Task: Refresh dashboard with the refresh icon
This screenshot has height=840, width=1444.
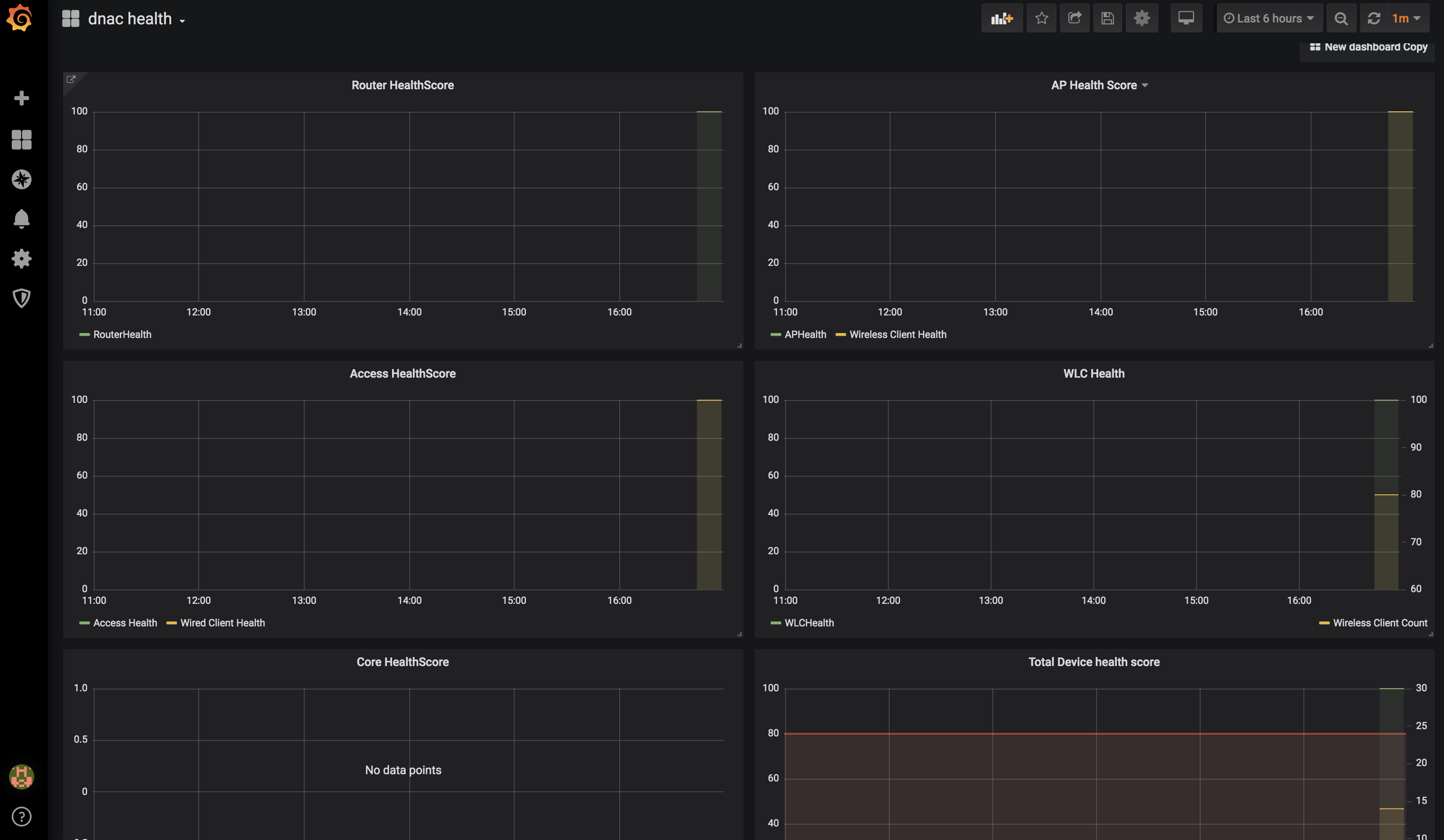Action: pos(1374,18)
